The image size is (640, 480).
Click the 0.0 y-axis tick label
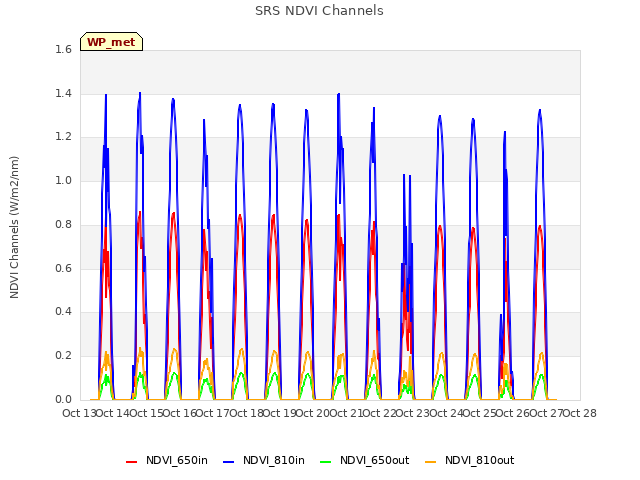(63, 399)
